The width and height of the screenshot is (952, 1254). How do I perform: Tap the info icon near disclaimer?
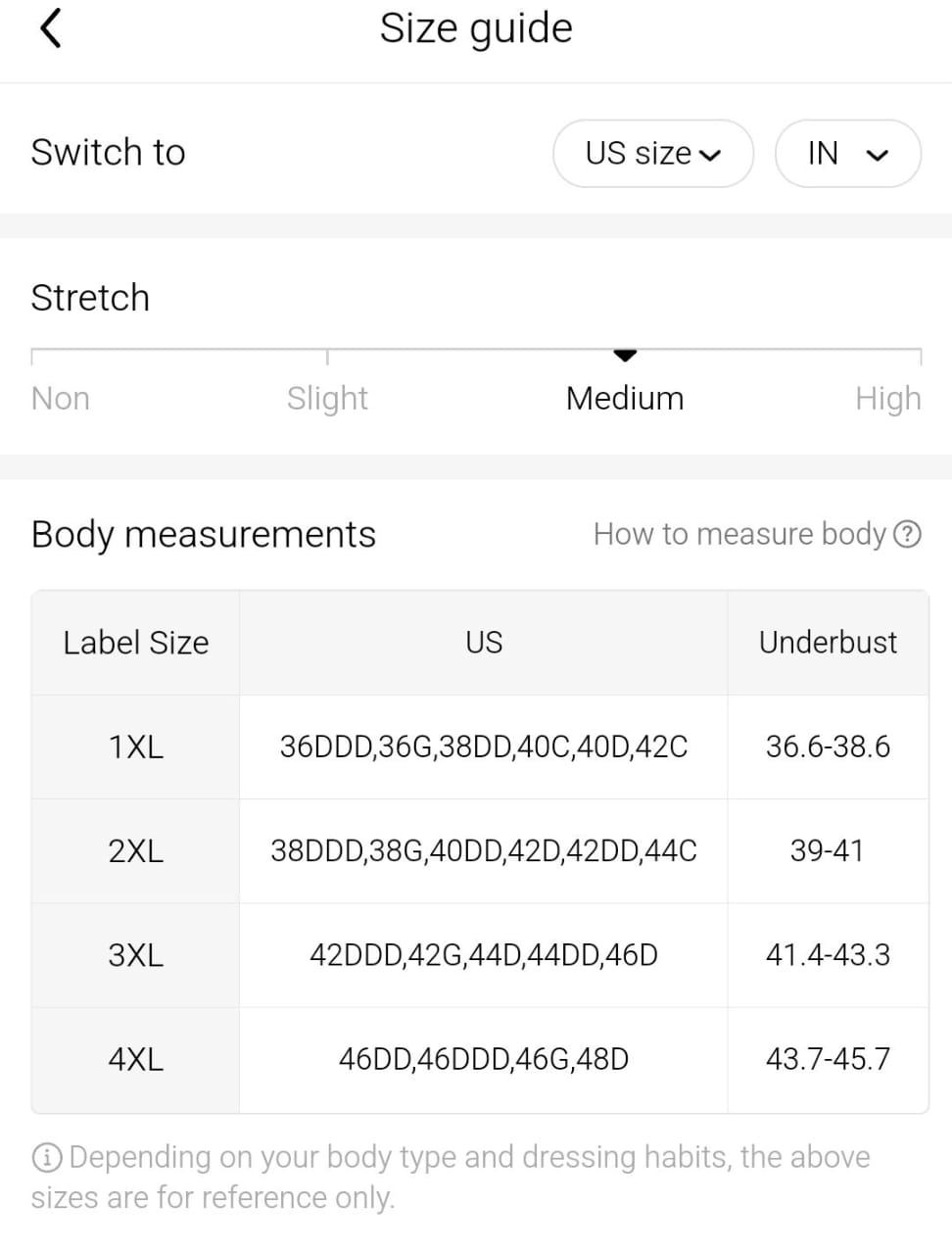tap(47, 1158)
